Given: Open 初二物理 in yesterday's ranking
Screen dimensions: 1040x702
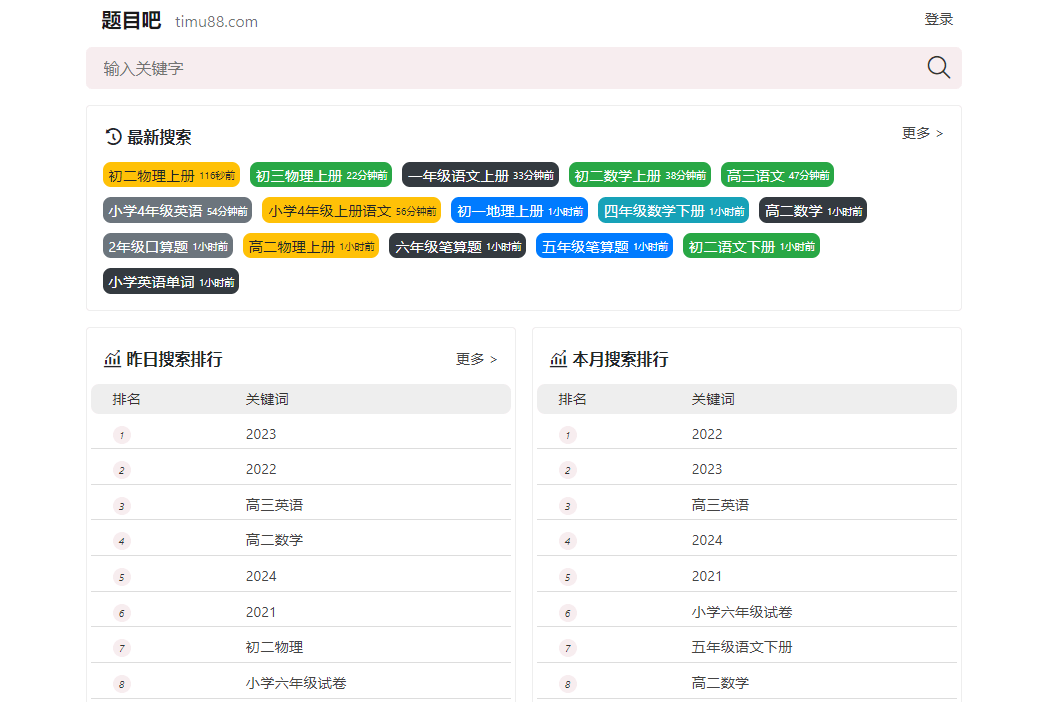Looking at the screenshot, I should click(274, 647).
